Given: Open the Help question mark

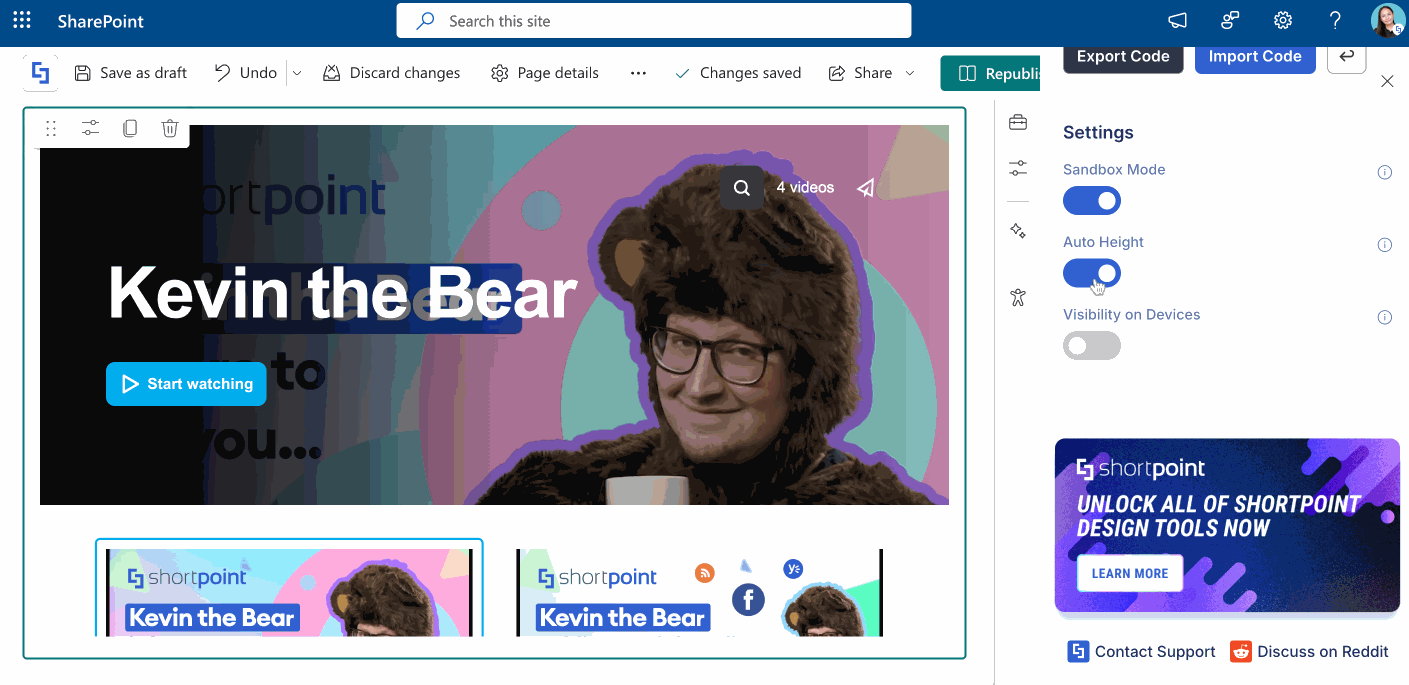Looking at the screenshot, I should click(x=1335, y=21).
